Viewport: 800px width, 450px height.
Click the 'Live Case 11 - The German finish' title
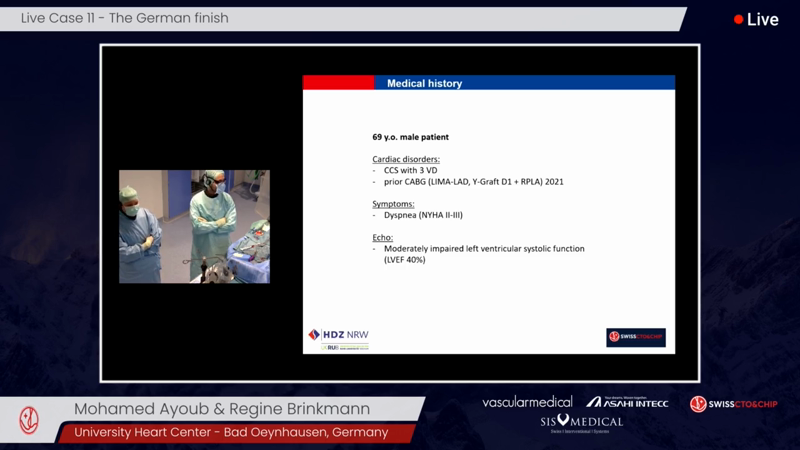125,18
